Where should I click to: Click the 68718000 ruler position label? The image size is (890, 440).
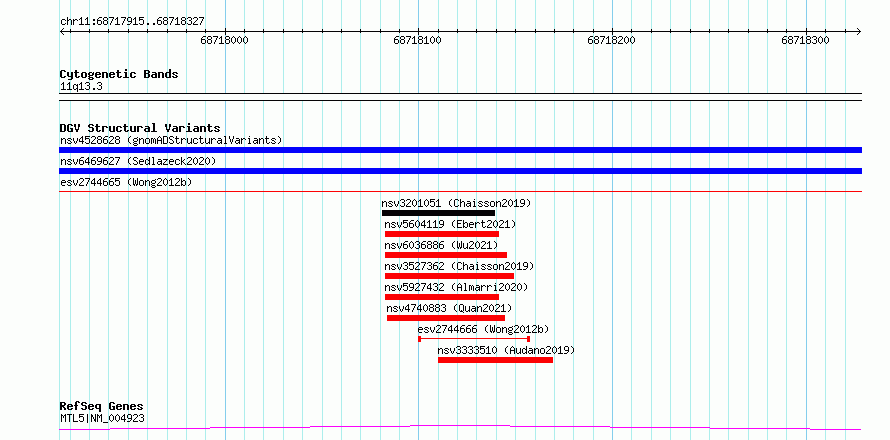click(225, 40)
